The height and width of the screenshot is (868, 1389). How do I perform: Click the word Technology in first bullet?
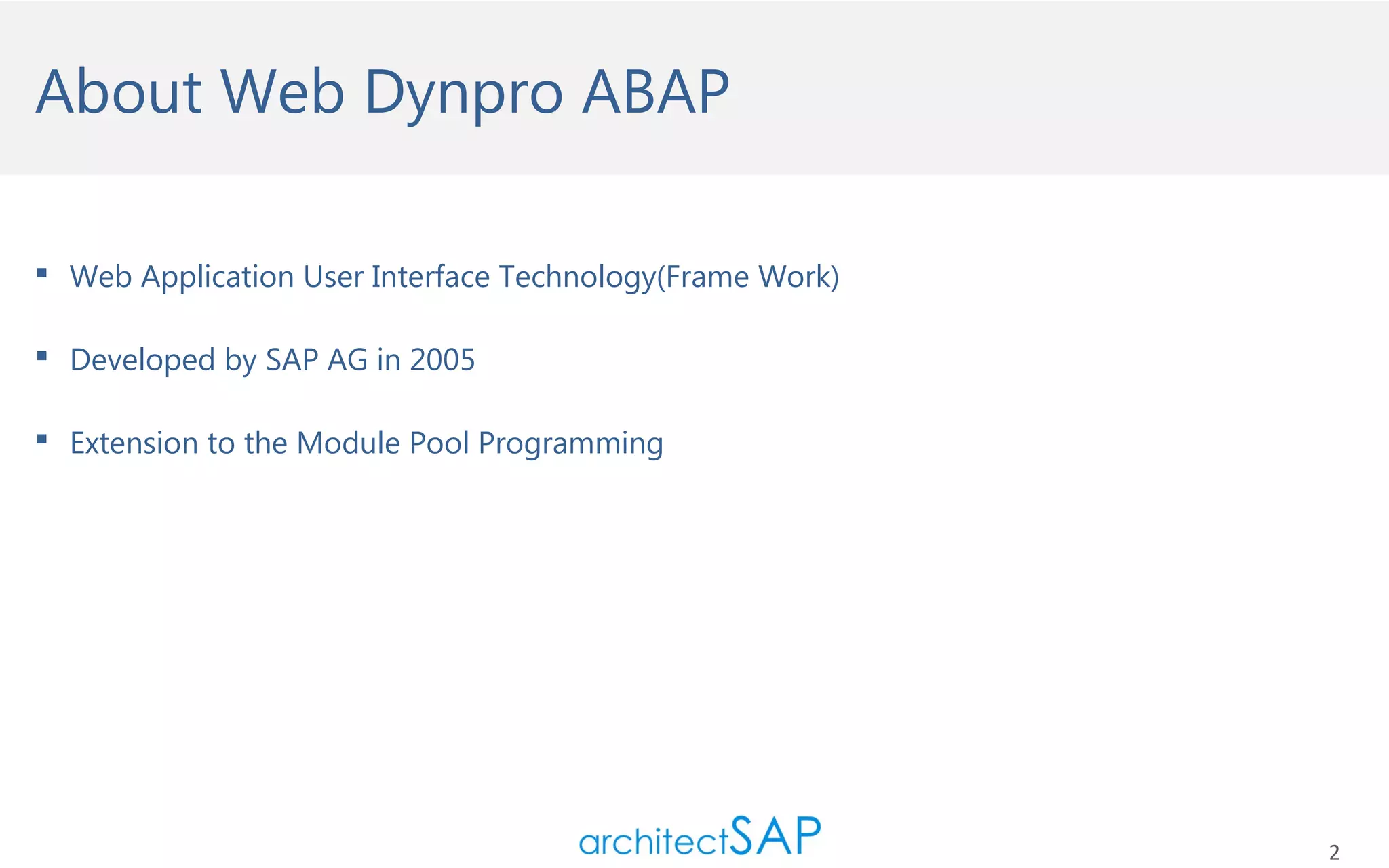(x=578, y=277)
